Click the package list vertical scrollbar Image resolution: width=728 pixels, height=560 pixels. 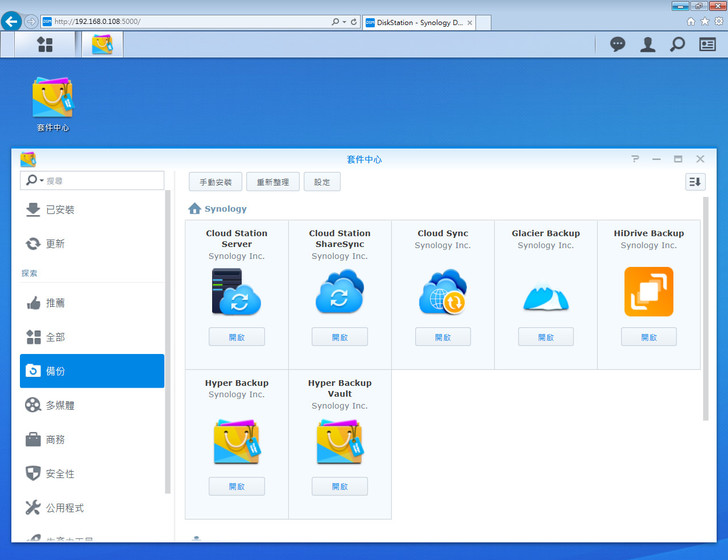pos(705,300)
